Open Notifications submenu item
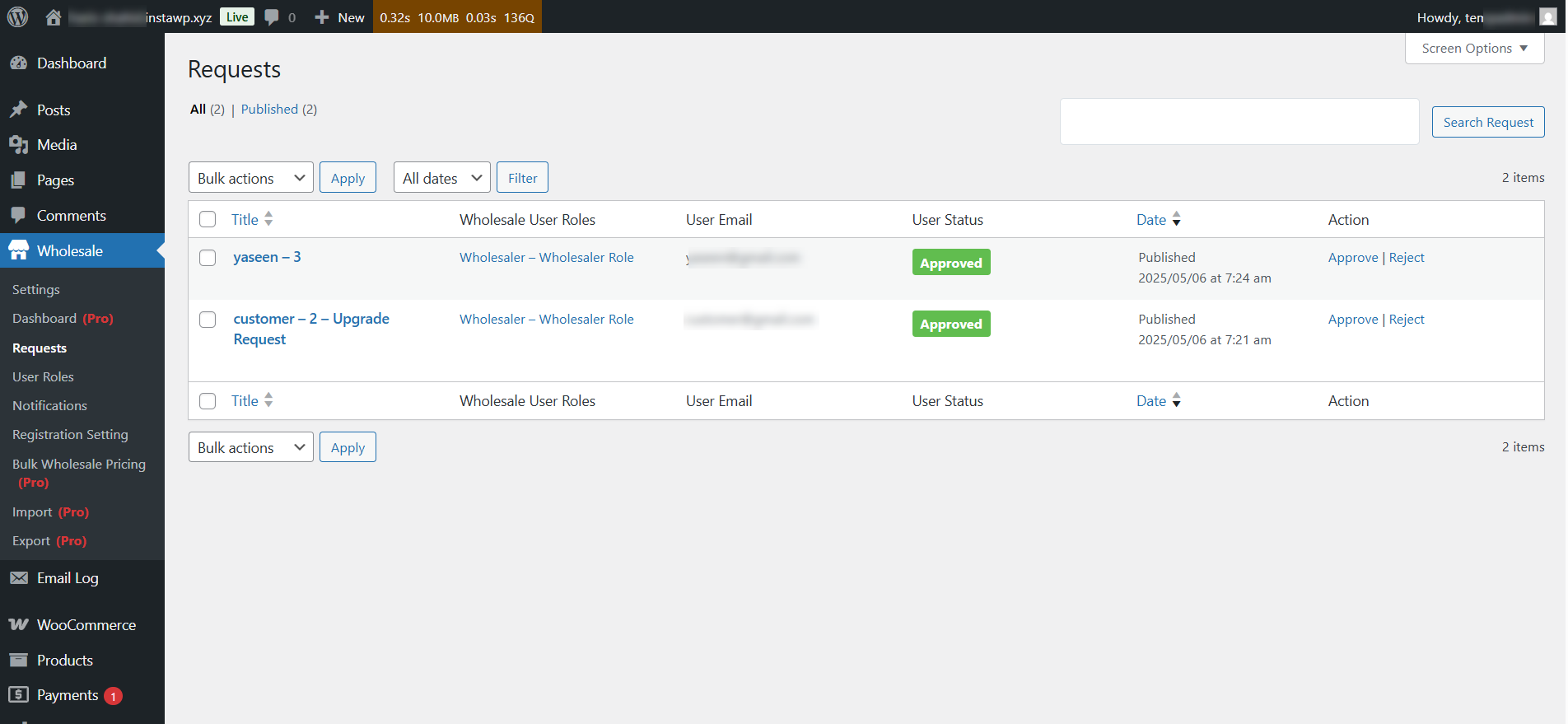Screen dimensions: 1568x724 (49, 406)
